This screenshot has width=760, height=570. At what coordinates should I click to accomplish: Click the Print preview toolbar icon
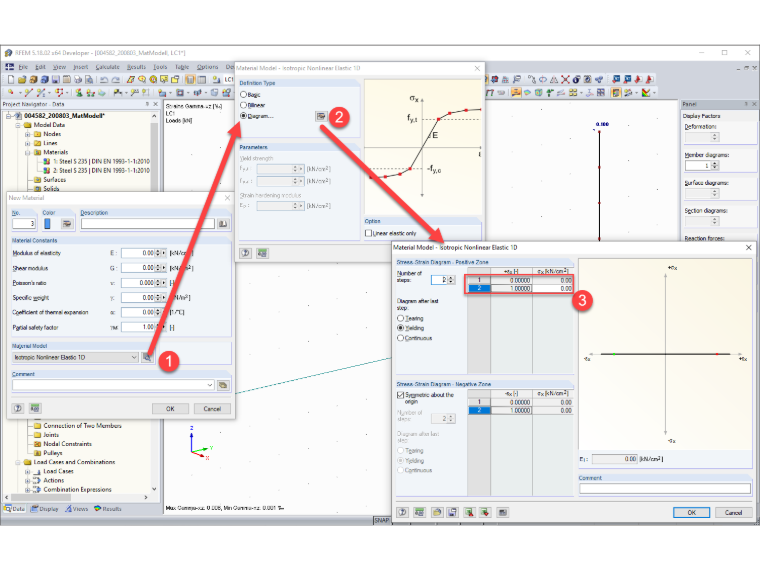click(89, 79)
